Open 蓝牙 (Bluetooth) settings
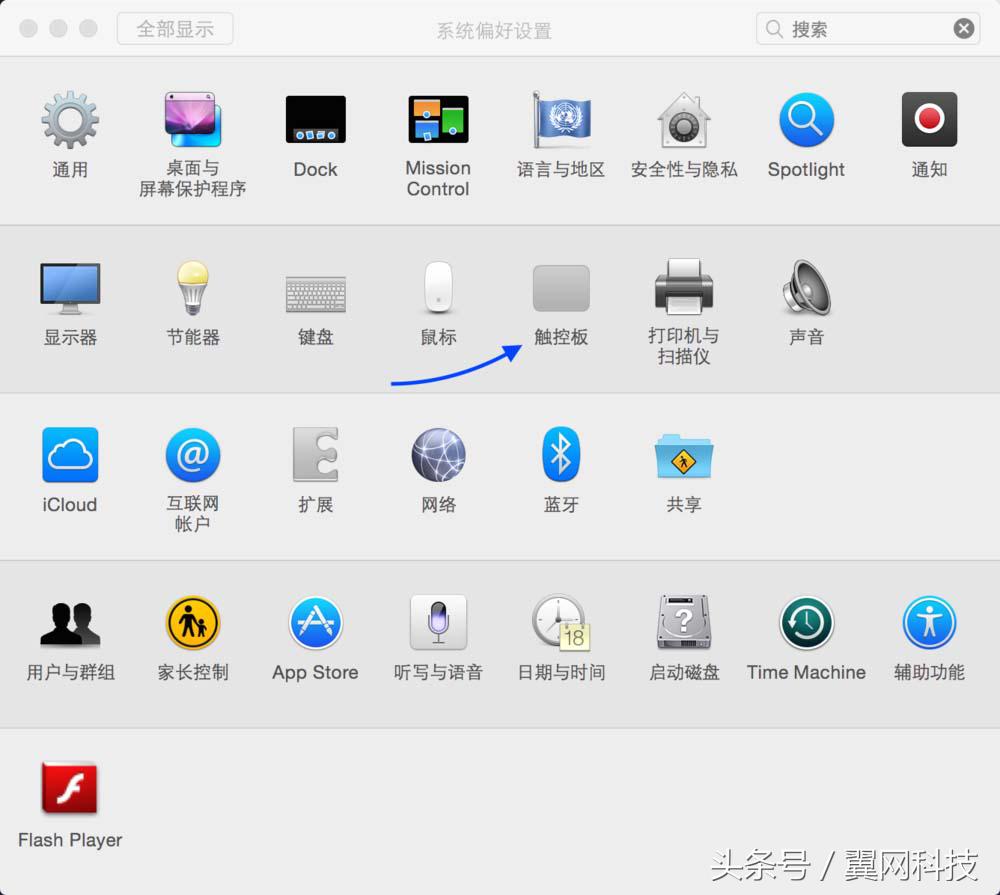This screenshot has height=895, width=1000. [x=560, y=455]
